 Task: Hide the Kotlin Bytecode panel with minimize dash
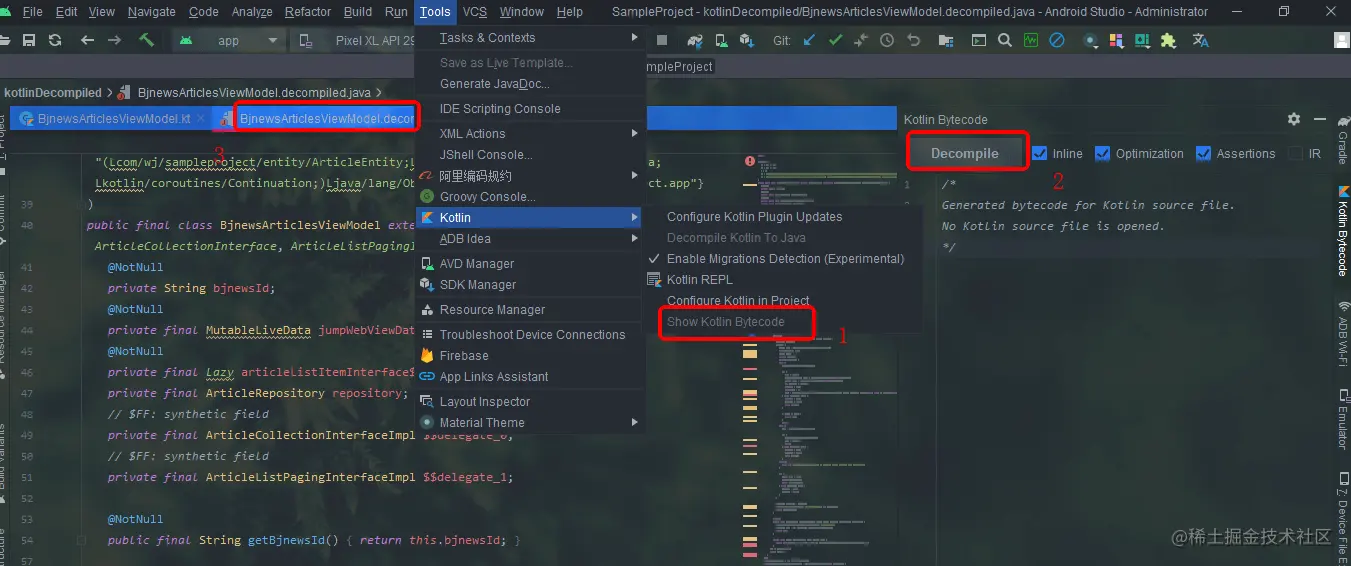click(1320, 119)
